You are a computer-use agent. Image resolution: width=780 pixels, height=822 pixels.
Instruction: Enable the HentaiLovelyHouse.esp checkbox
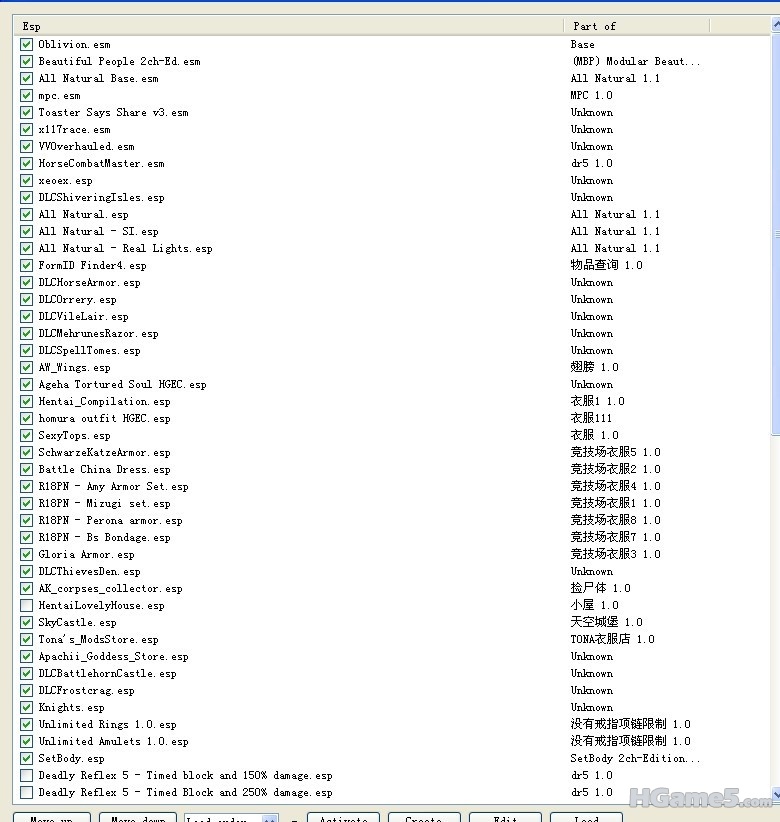(x=26, y=605)
